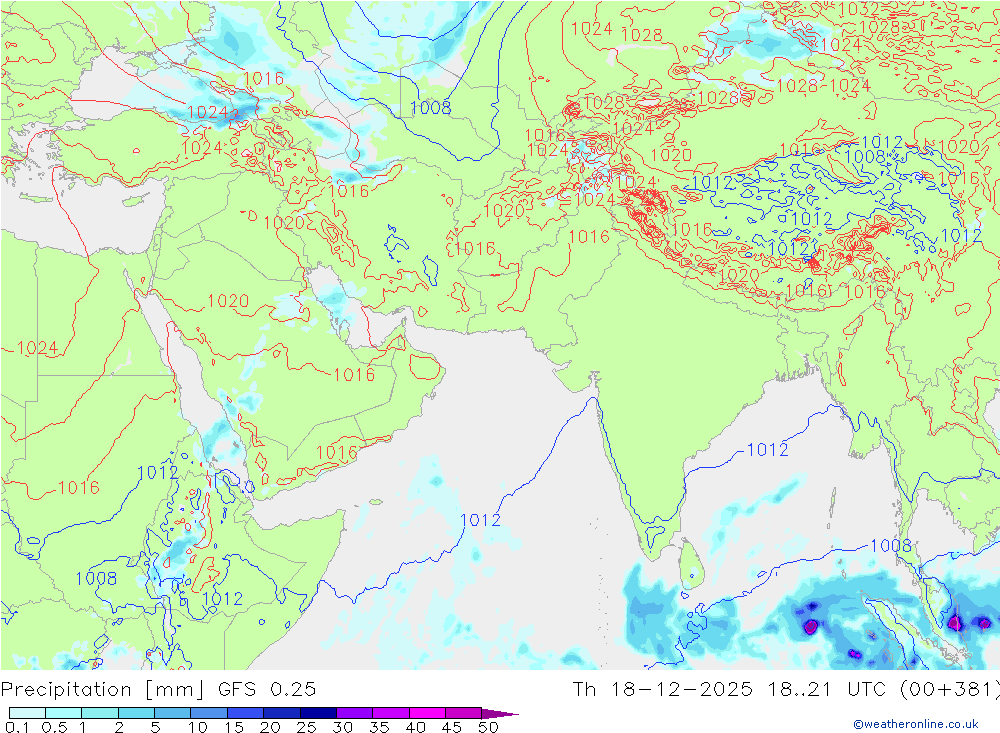
Task: Click the legend value '0.1'
Action: tap(17, 727)
